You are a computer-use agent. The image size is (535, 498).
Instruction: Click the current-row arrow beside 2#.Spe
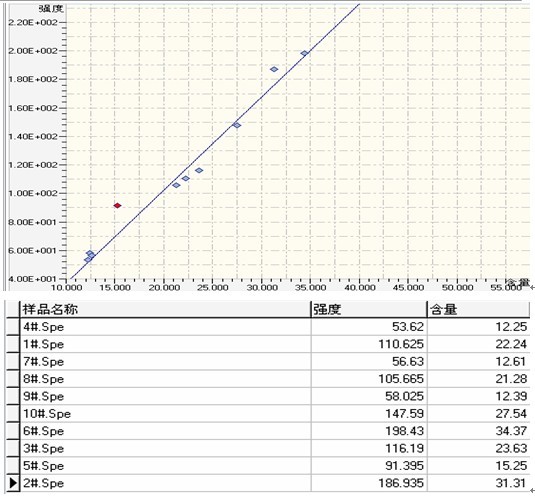tap(13, 483)
